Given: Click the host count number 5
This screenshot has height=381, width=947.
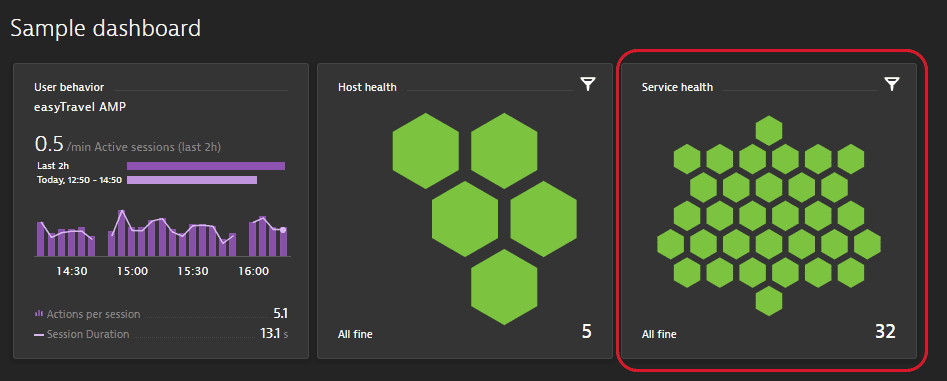Looking at the screenshot, I should click(x=586, y=331).
